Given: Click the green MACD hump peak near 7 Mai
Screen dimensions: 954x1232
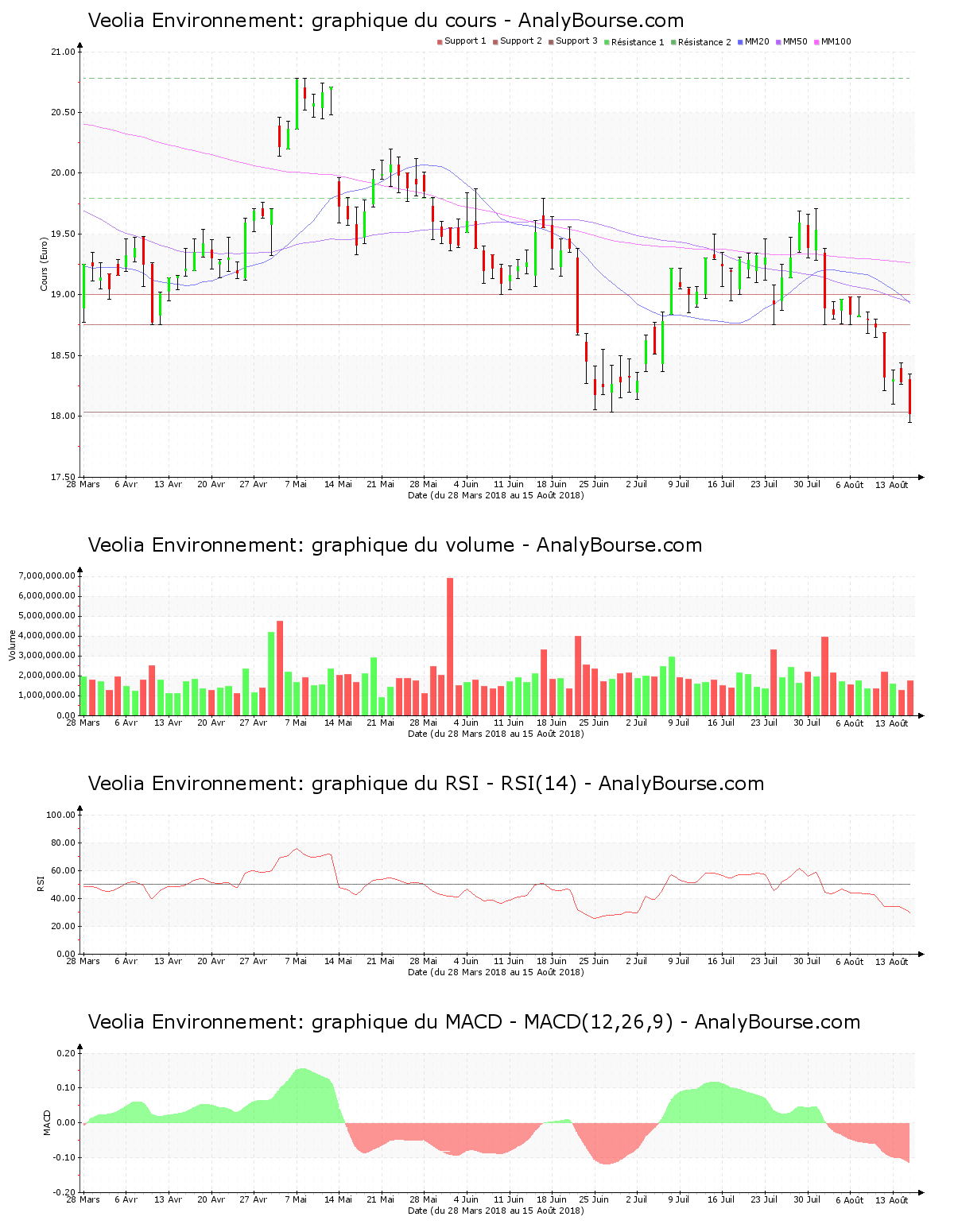Looking at the screenshot, I should 302,1070.
